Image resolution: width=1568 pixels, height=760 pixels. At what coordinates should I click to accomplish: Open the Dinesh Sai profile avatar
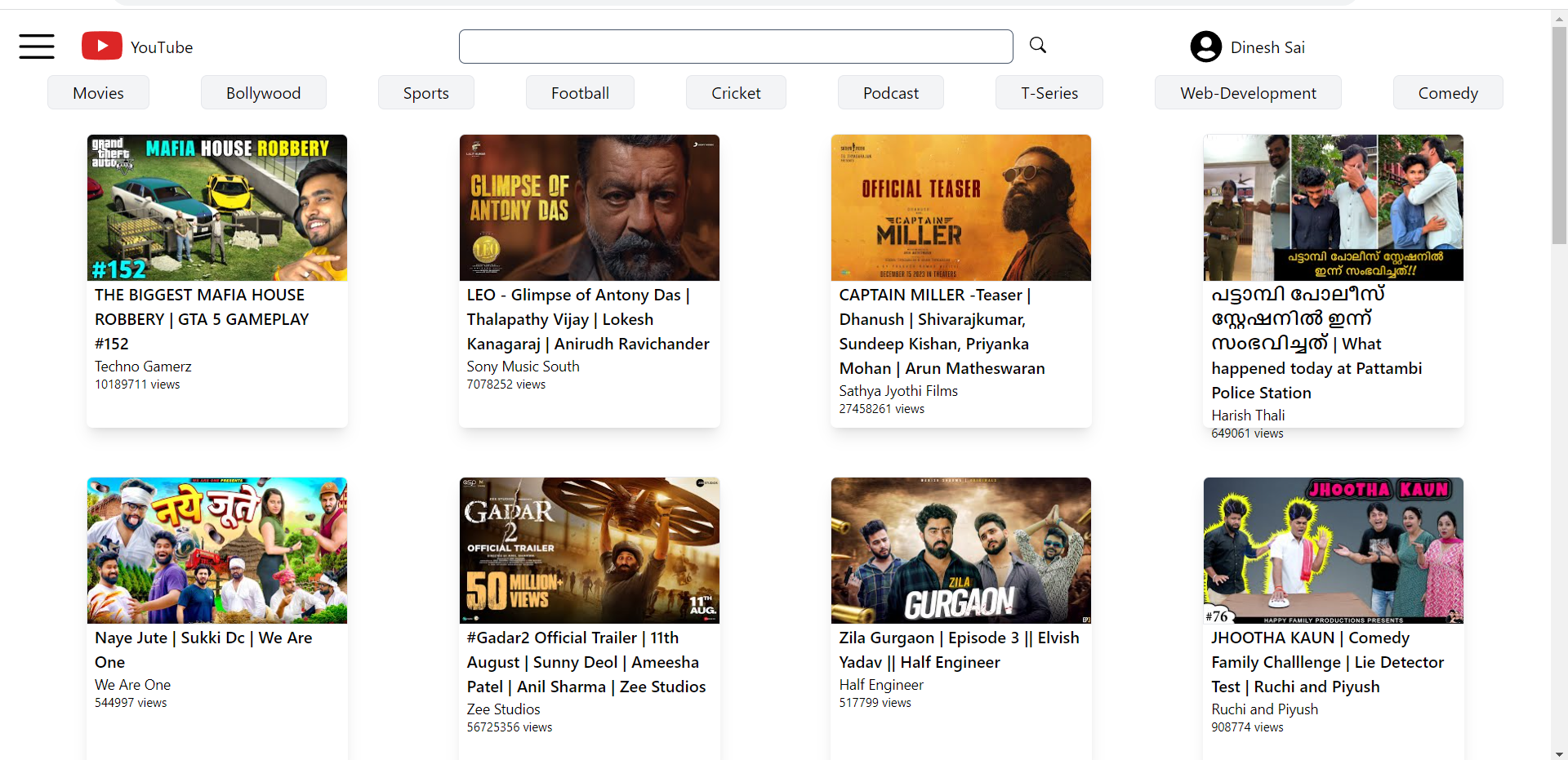pyautogui.click(x=1206, y=47)
